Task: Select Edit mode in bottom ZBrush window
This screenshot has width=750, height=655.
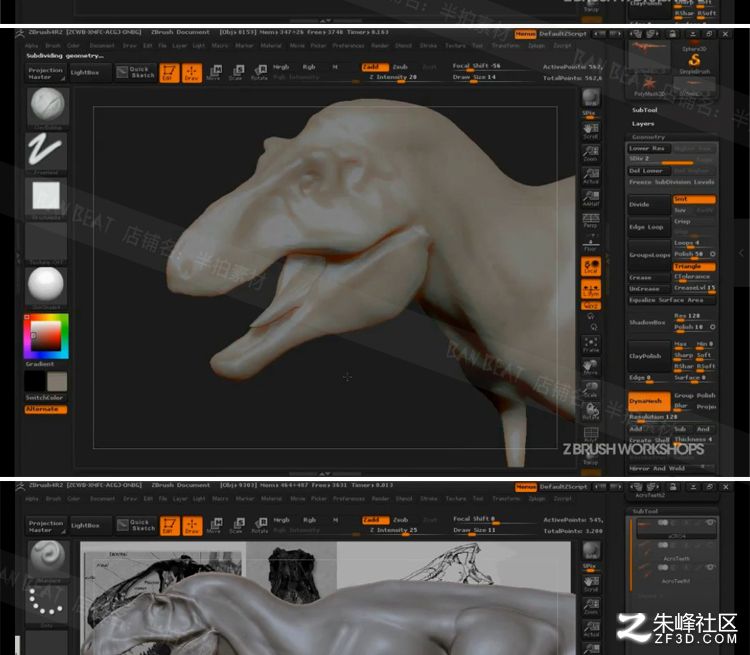Action: click(x=169, y=526)
